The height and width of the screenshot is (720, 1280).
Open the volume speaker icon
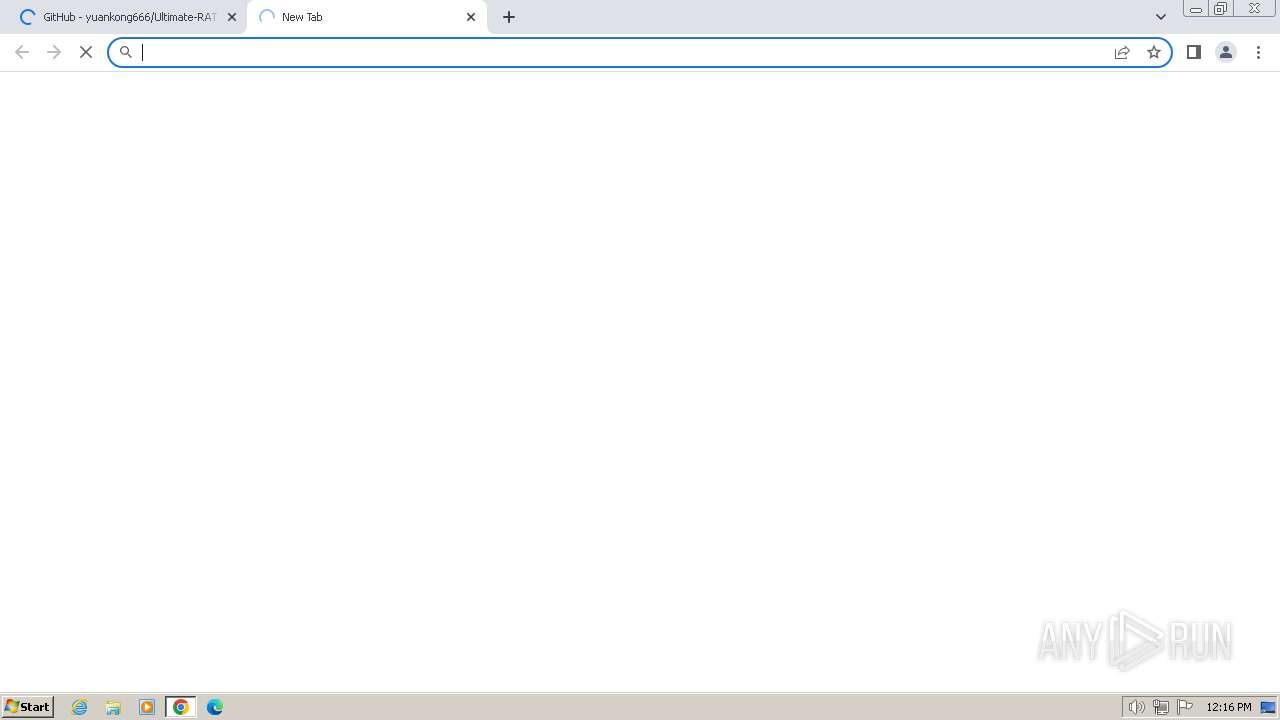click(x=1136, y=707)
